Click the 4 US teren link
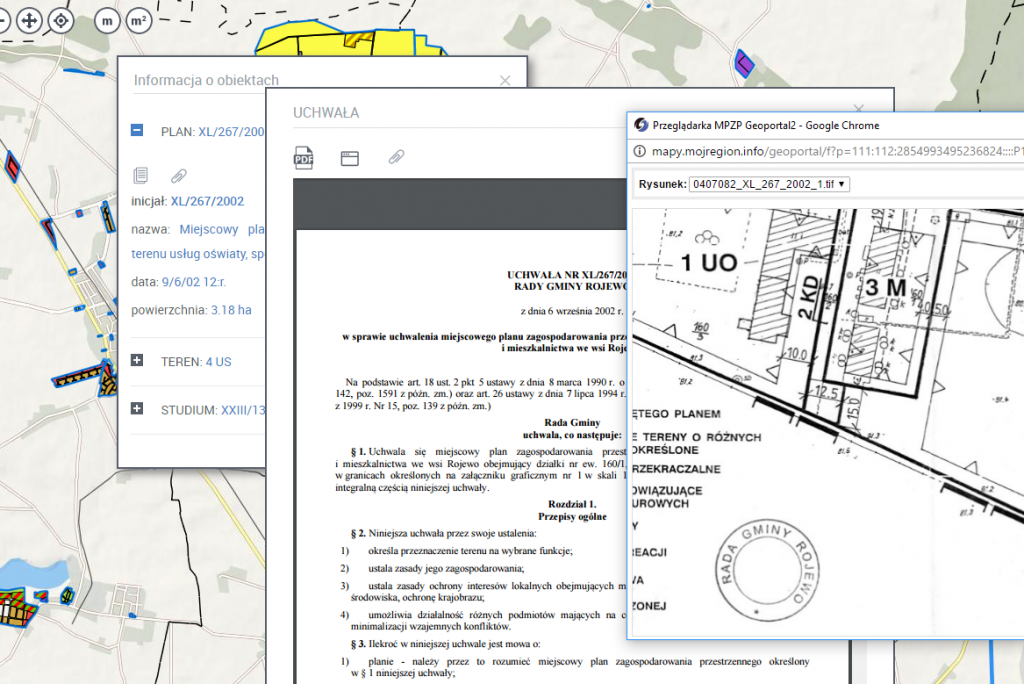 click(x=218, y=361)
